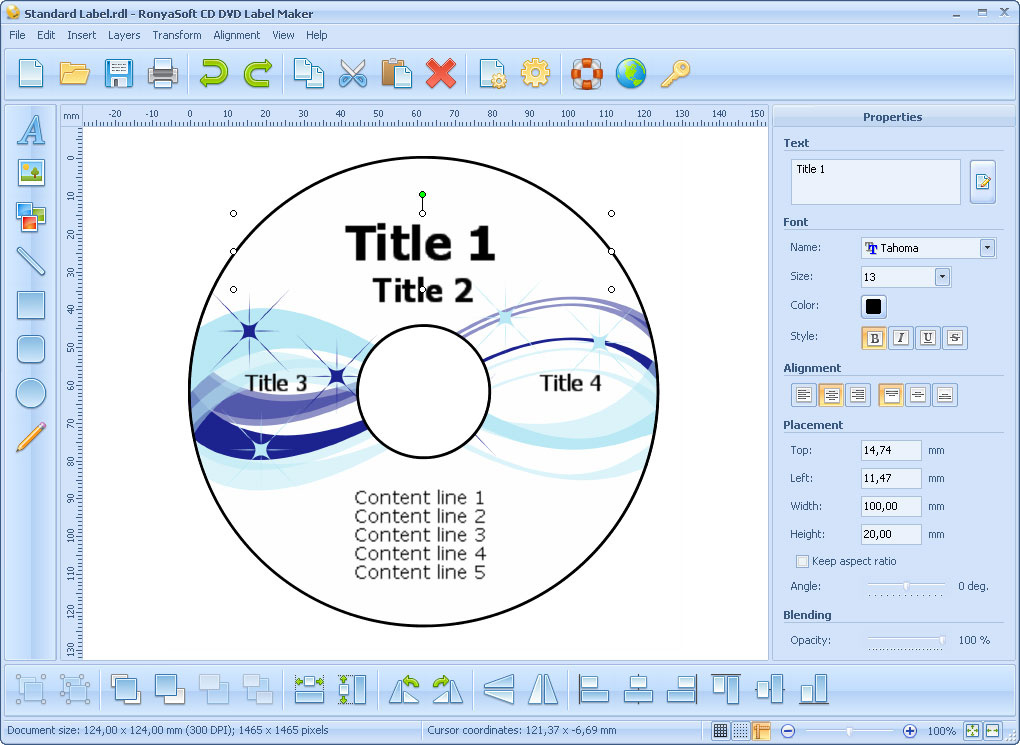The height and width of the screenshot is (745, 1020).
Task: Align text to the left
Action: pos(804,395)
